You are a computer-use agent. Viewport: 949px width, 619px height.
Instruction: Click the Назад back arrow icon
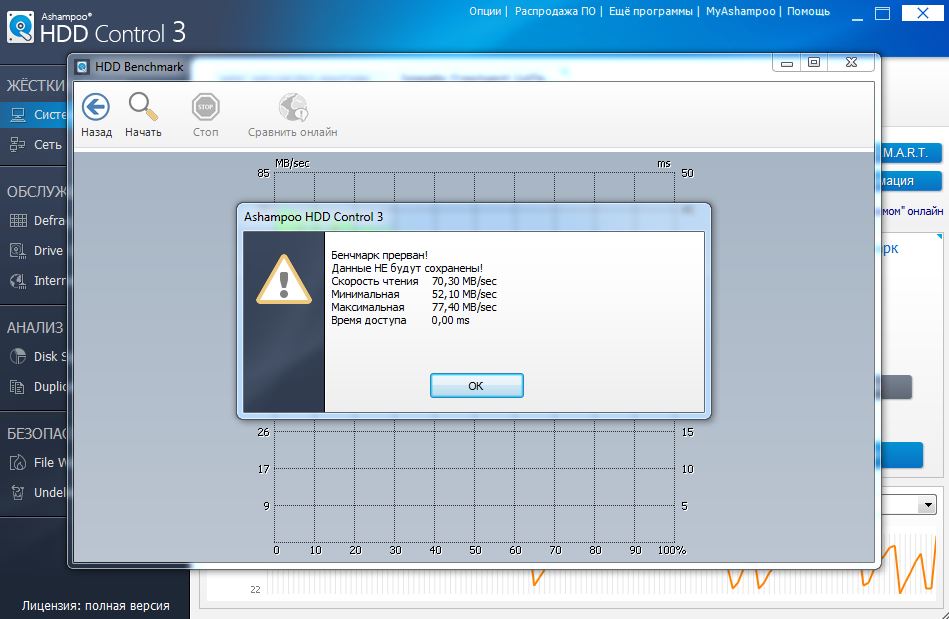(x=96, y=107)
